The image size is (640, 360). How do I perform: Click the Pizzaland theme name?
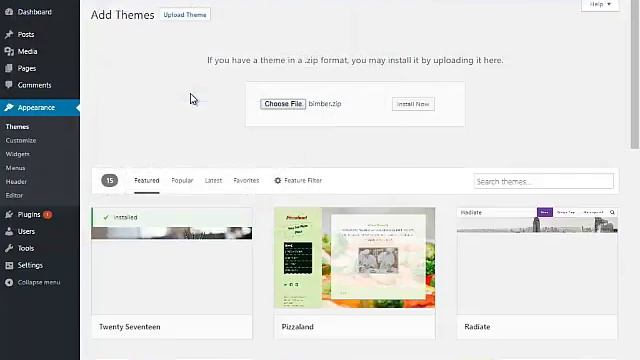298,327
